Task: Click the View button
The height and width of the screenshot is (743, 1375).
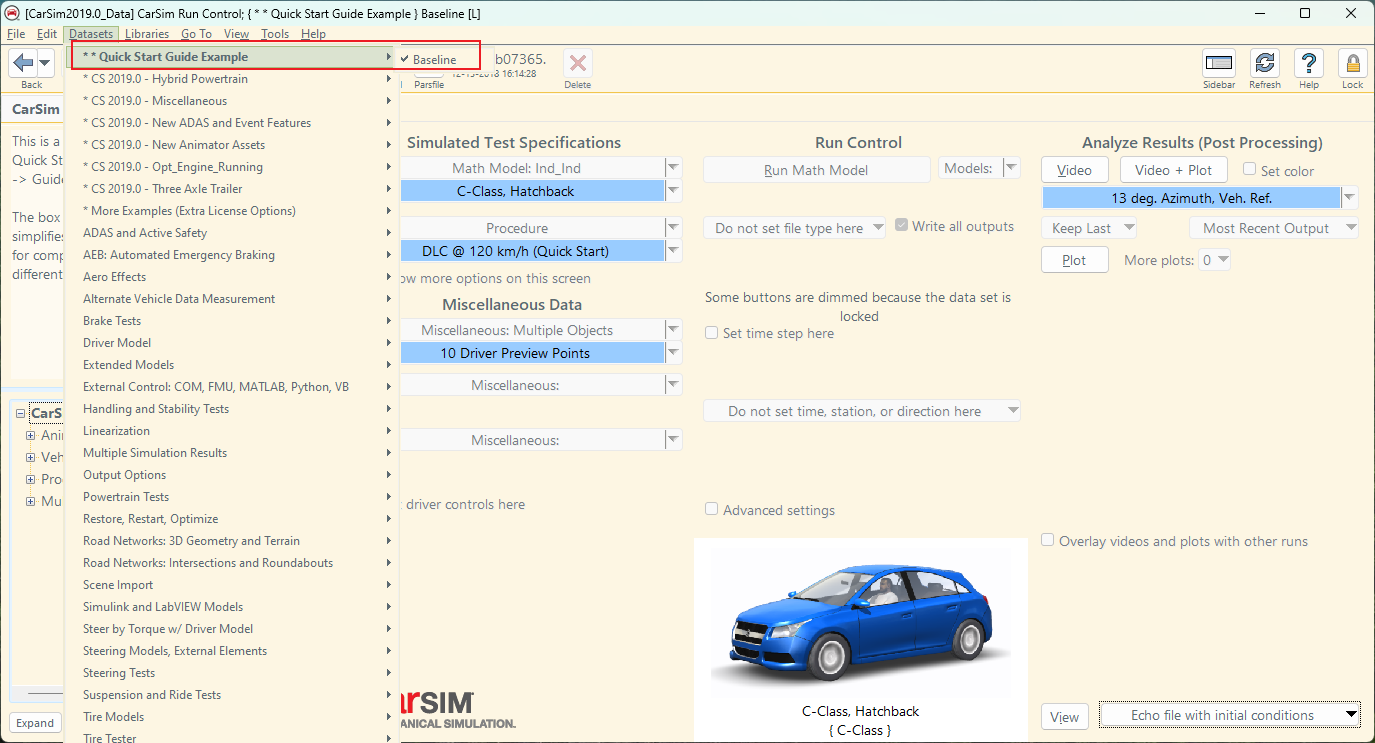Action: coord(1065,716)
